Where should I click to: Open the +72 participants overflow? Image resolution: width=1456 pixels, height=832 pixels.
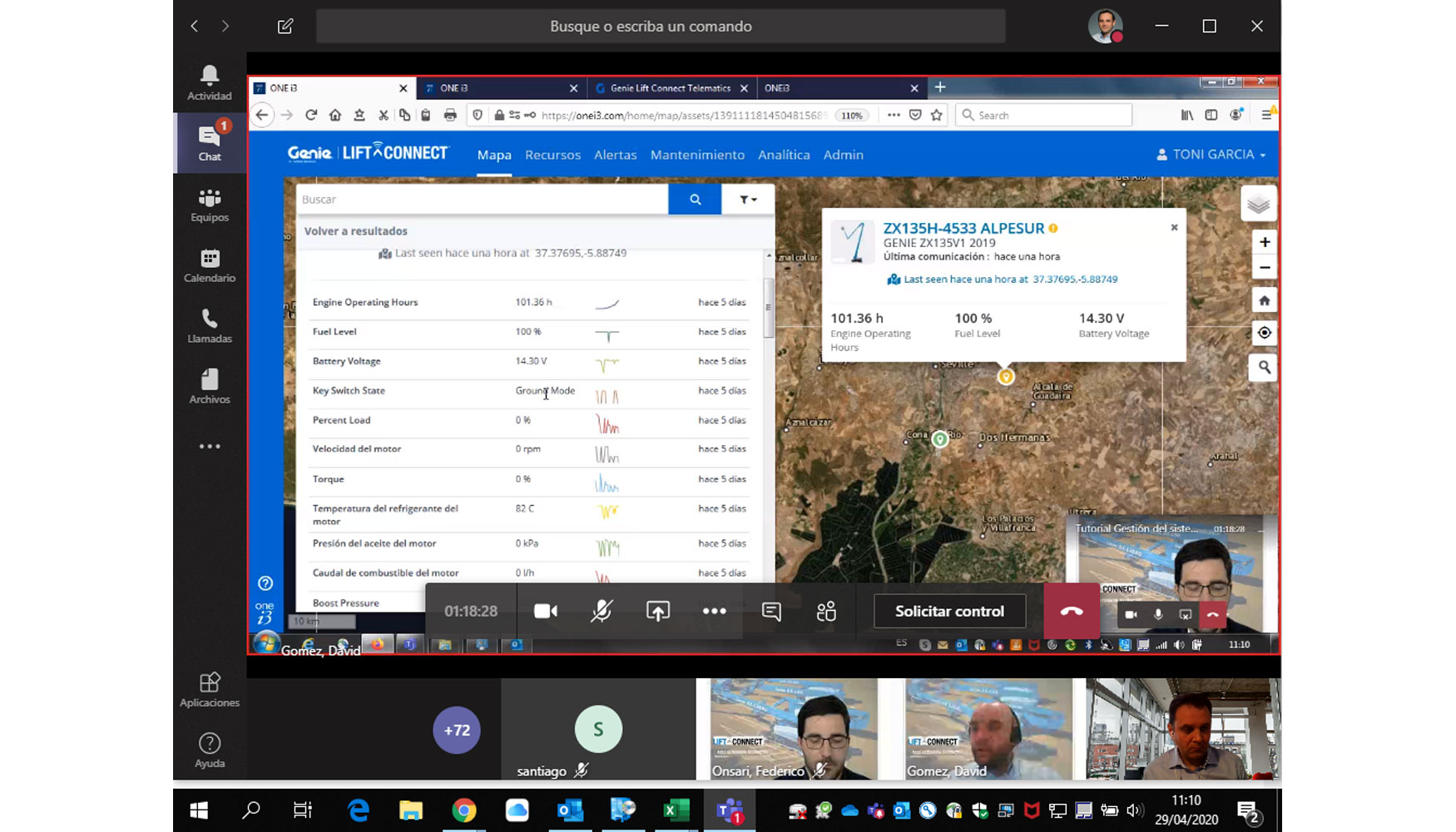pyautogui.click(x=457, y=730)
